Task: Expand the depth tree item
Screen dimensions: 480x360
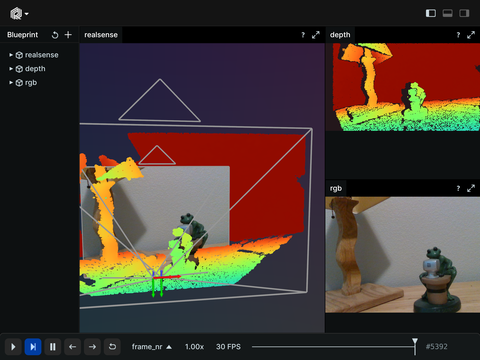Action: [11, 69]
